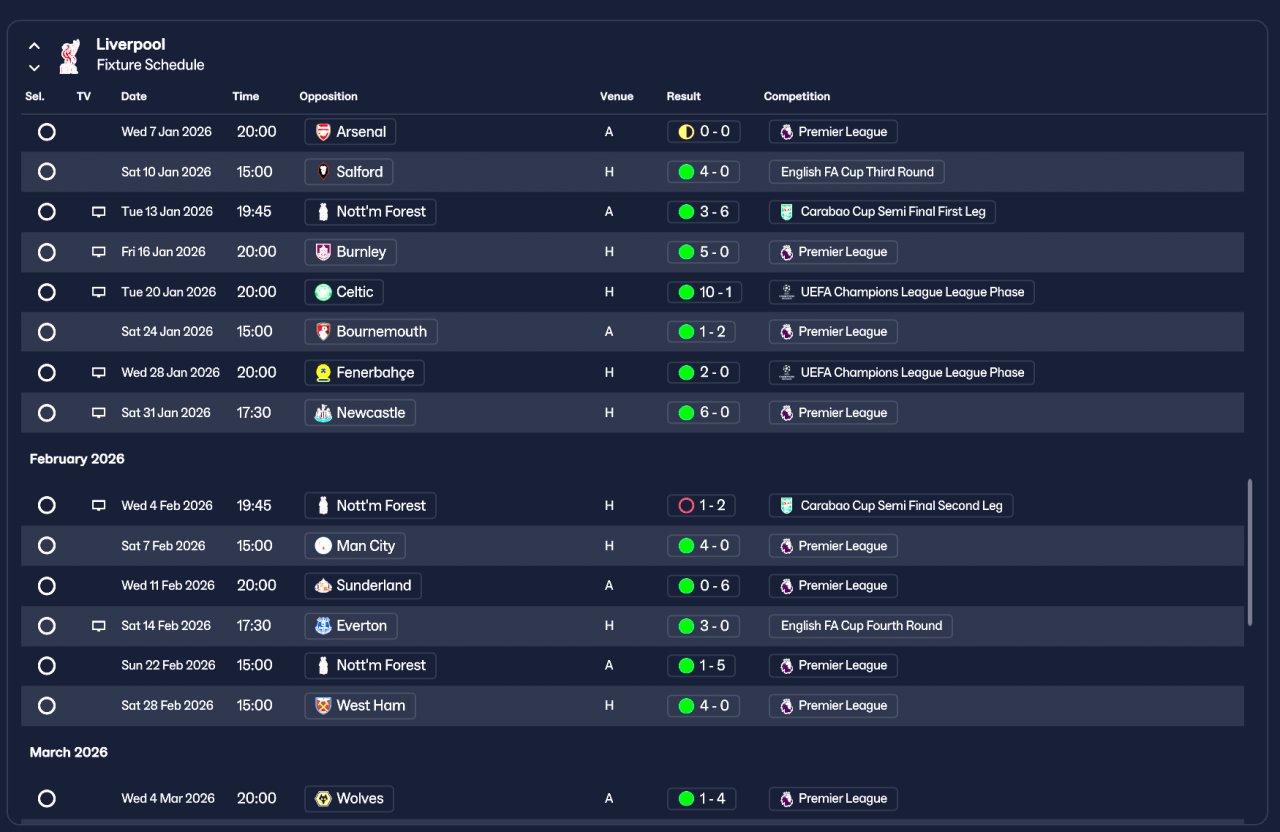Click the Arsenal club badge icon

tap(323, 132)
